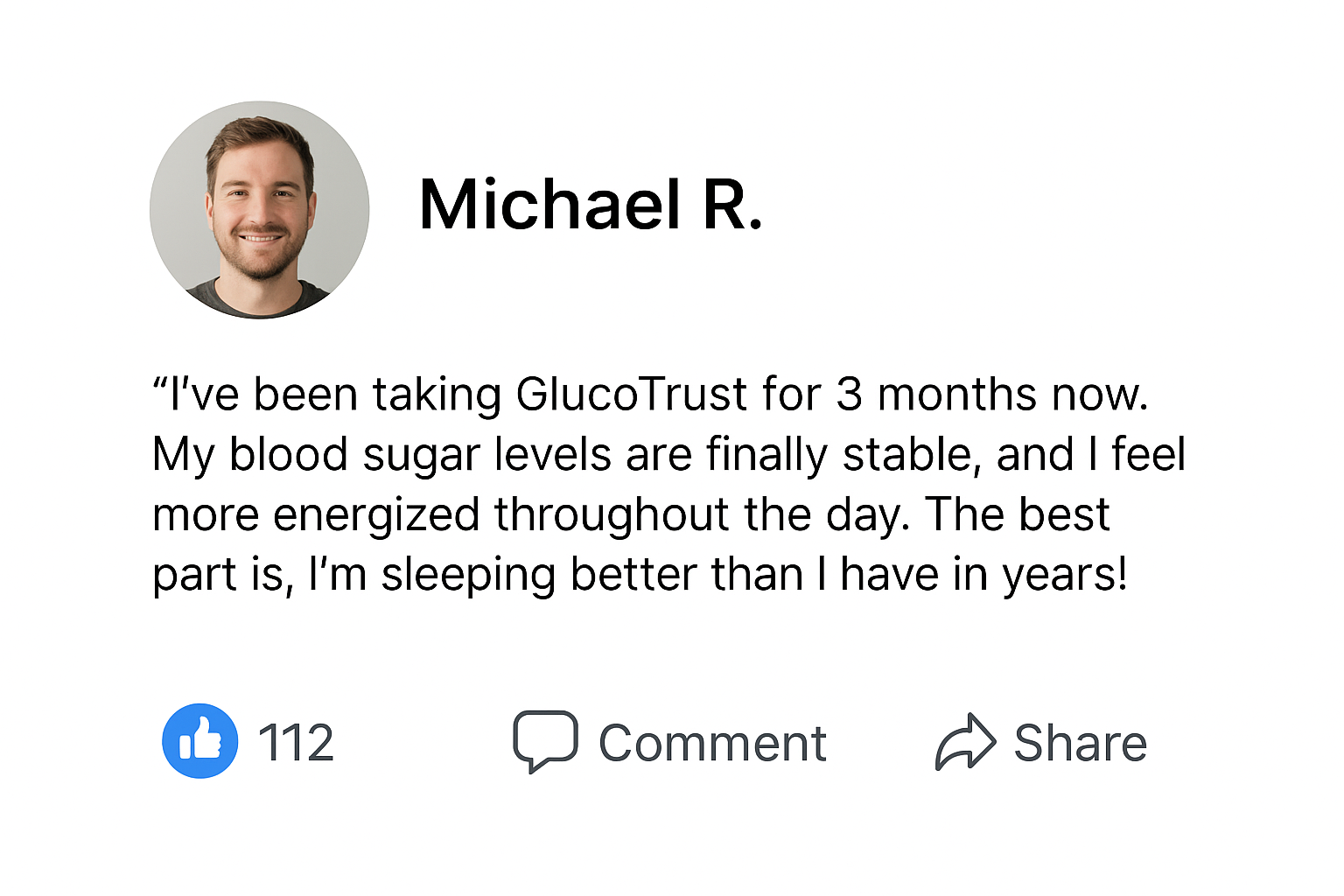Screen dimensions: 1344x896
Task: Click the blue thumbs-up like icon
Action: pos(200,741)
